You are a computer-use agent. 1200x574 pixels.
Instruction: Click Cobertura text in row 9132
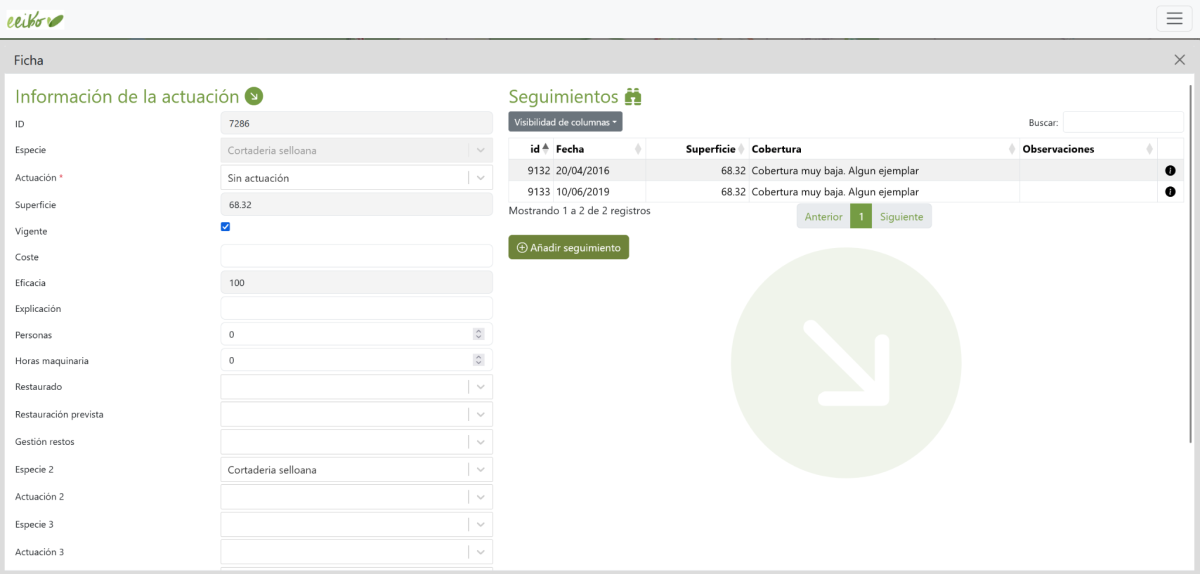[835, 170]
